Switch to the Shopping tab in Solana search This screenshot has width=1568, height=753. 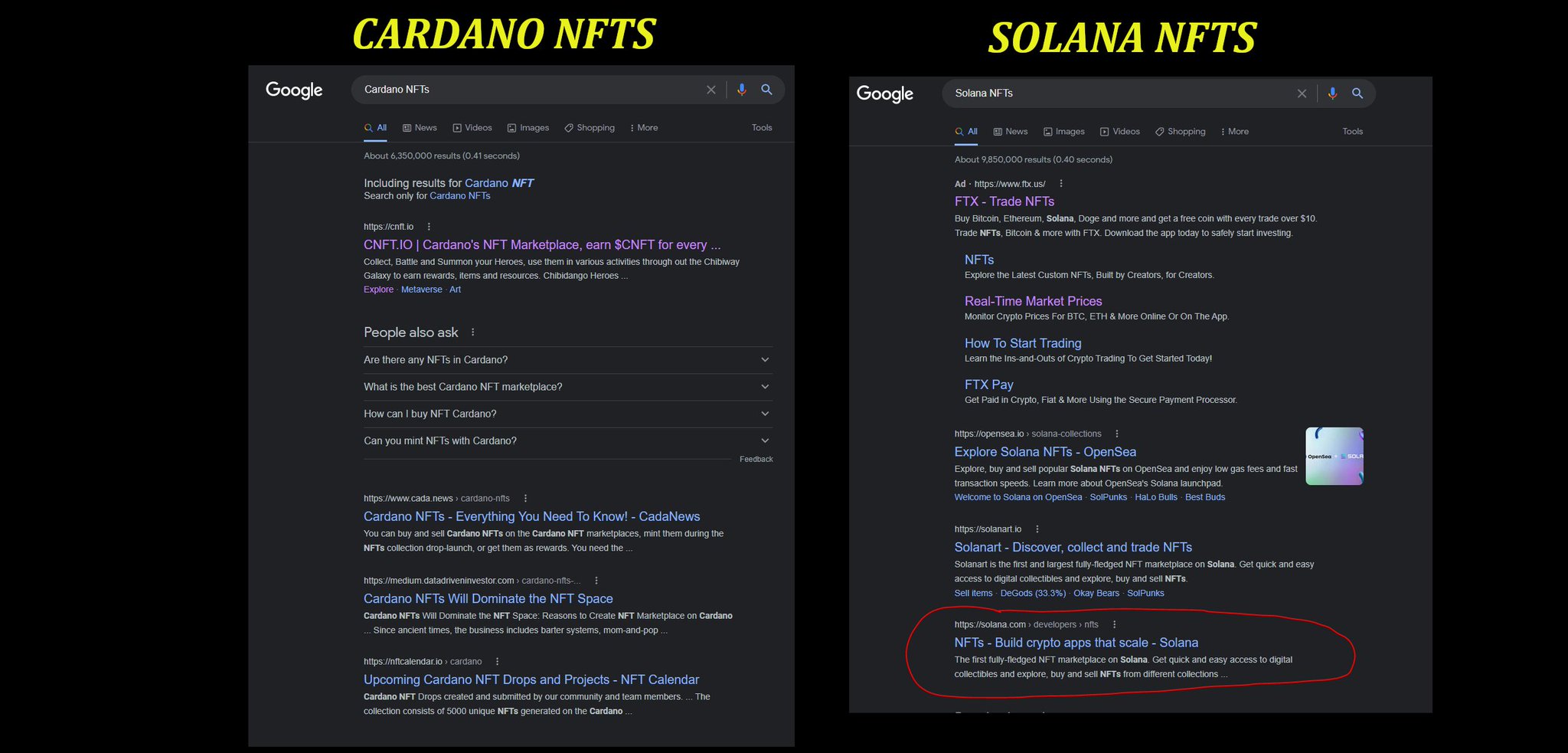click(x=1181, y=132)
